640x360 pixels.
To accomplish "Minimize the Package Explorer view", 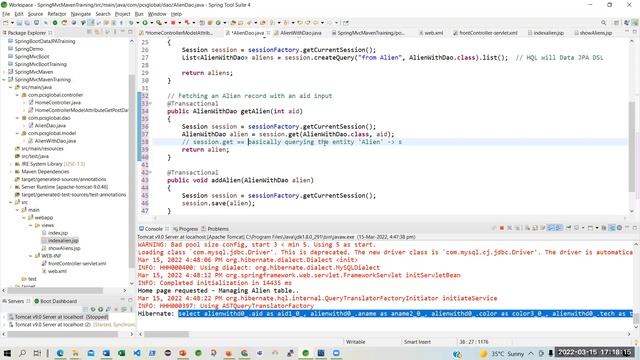I will [122, 32].
